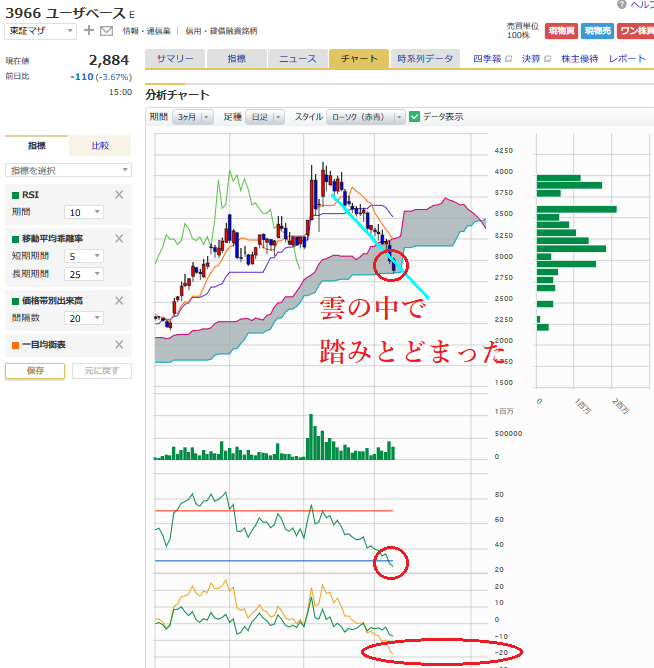This screenshot has height=668, width=654.
Task: Click the plus icon to add stock
Action: [88, 31]
